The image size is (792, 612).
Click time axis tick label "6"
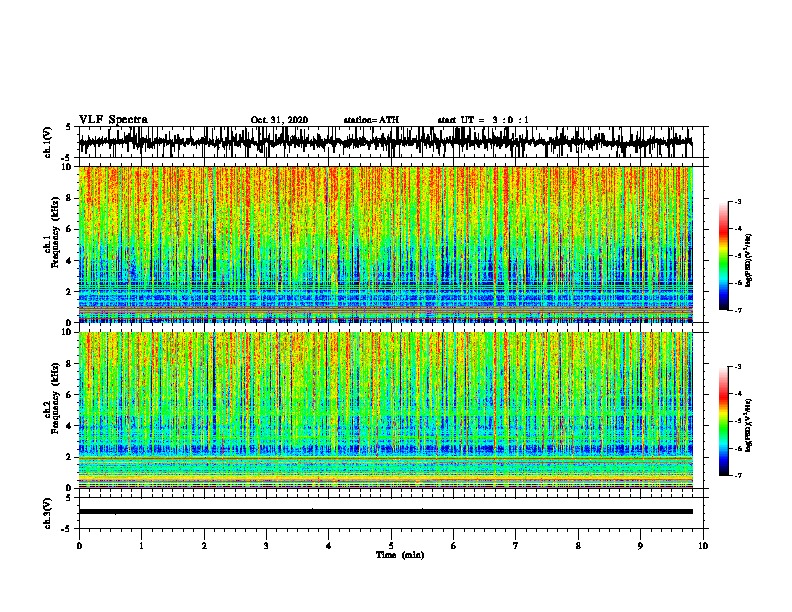(453, 546)
